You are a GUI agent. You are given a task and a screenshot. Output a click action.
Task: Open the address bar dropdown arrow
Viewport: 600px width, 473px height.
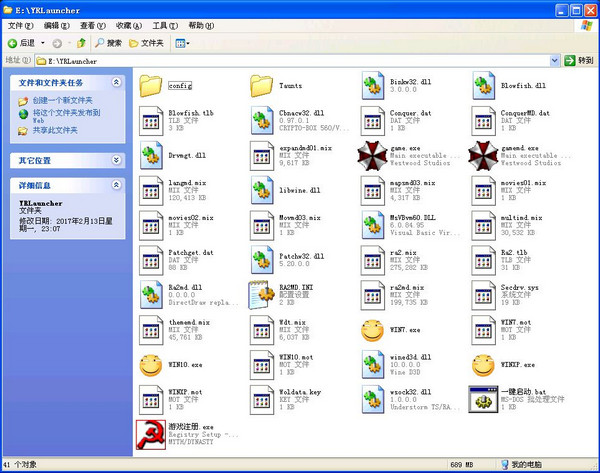[x=554, y=60]
